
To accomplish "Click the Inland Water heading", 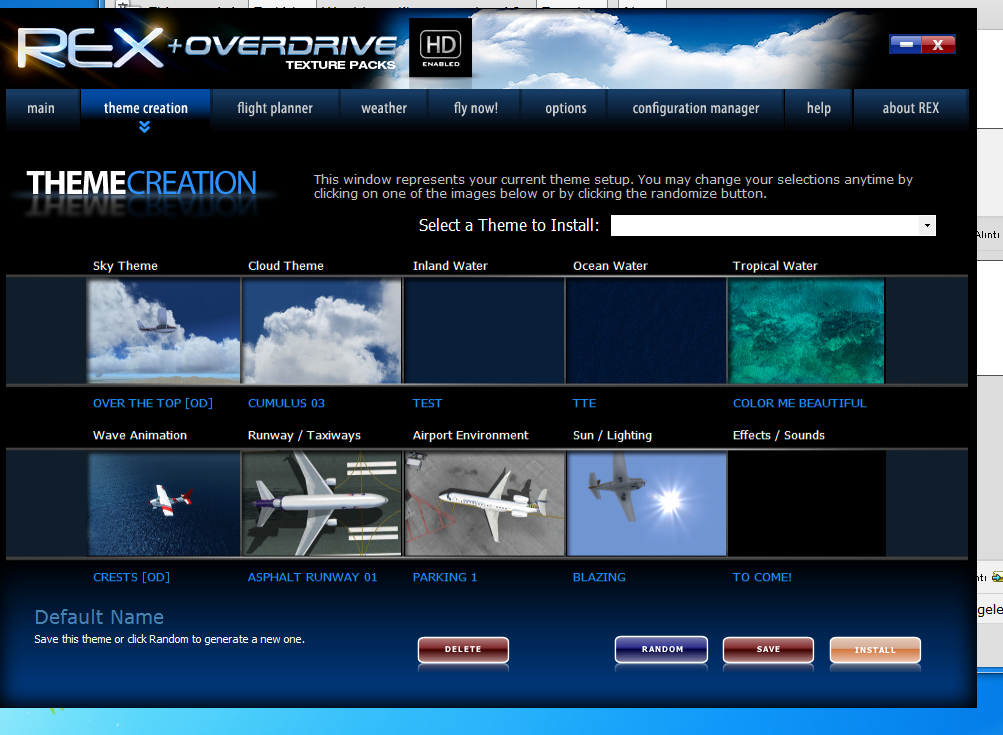I will coord(450,266).
